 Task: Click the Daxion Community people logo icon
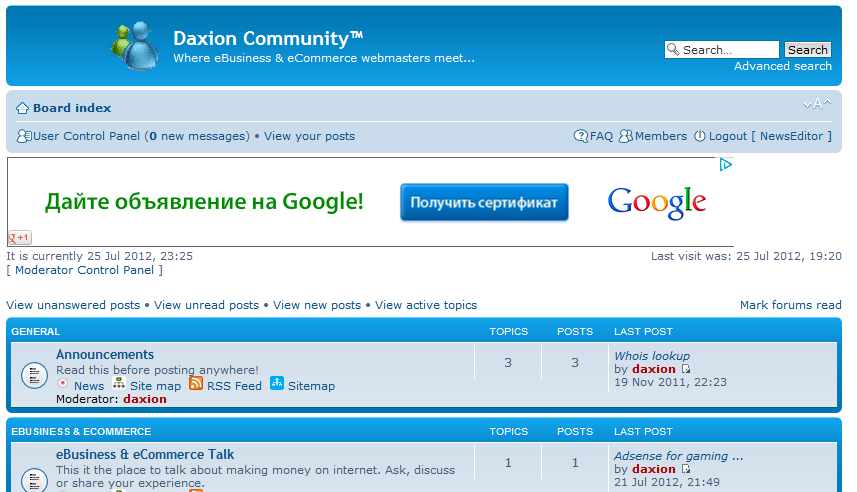(134, 46)
